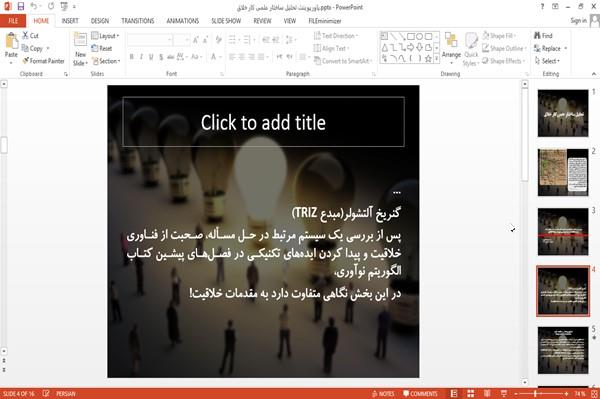The image size is (600, 399).
Task: Select slide 3 thumbnail
Action: (x=562, y=232)
